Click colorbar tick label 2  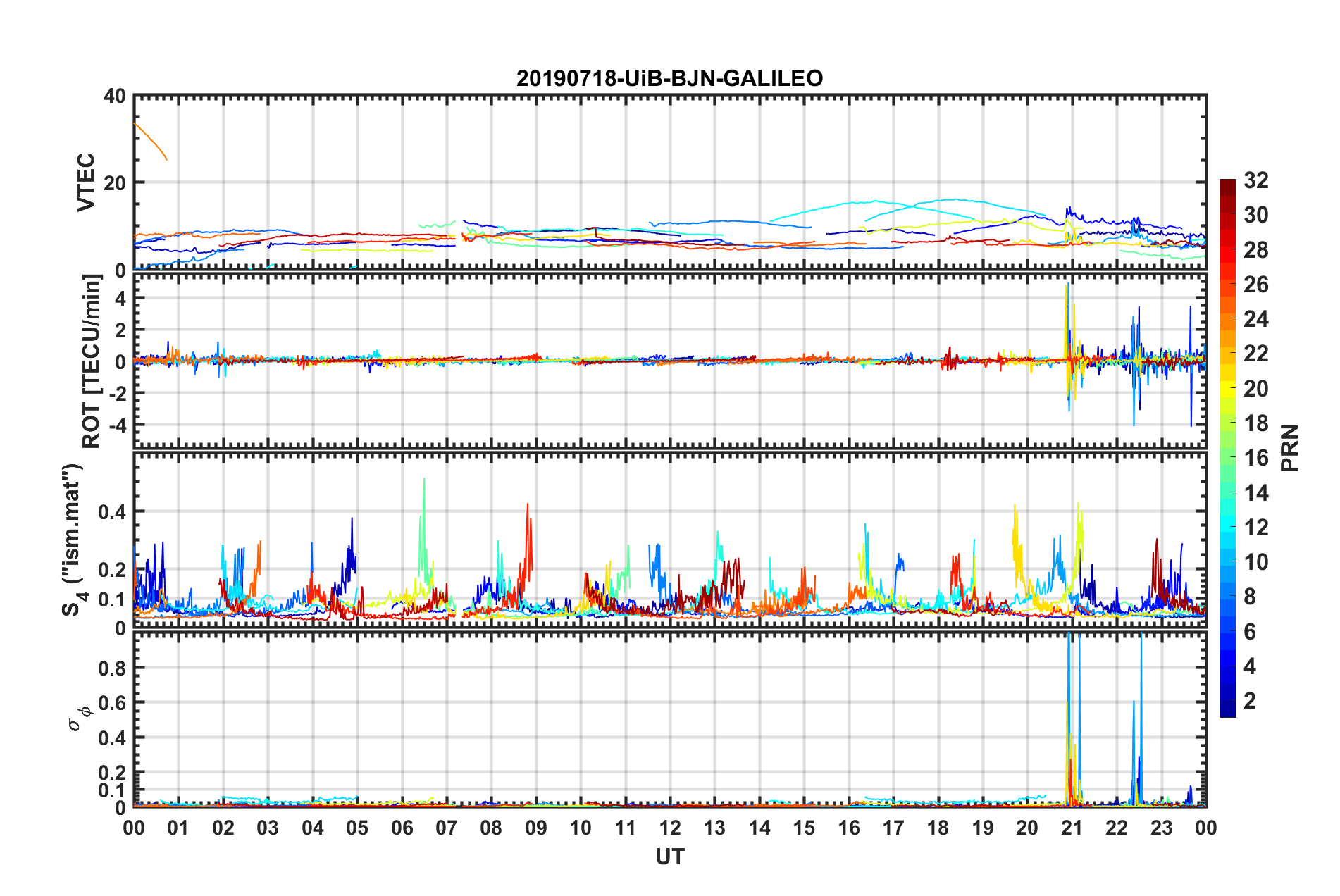pos(1250,701)
